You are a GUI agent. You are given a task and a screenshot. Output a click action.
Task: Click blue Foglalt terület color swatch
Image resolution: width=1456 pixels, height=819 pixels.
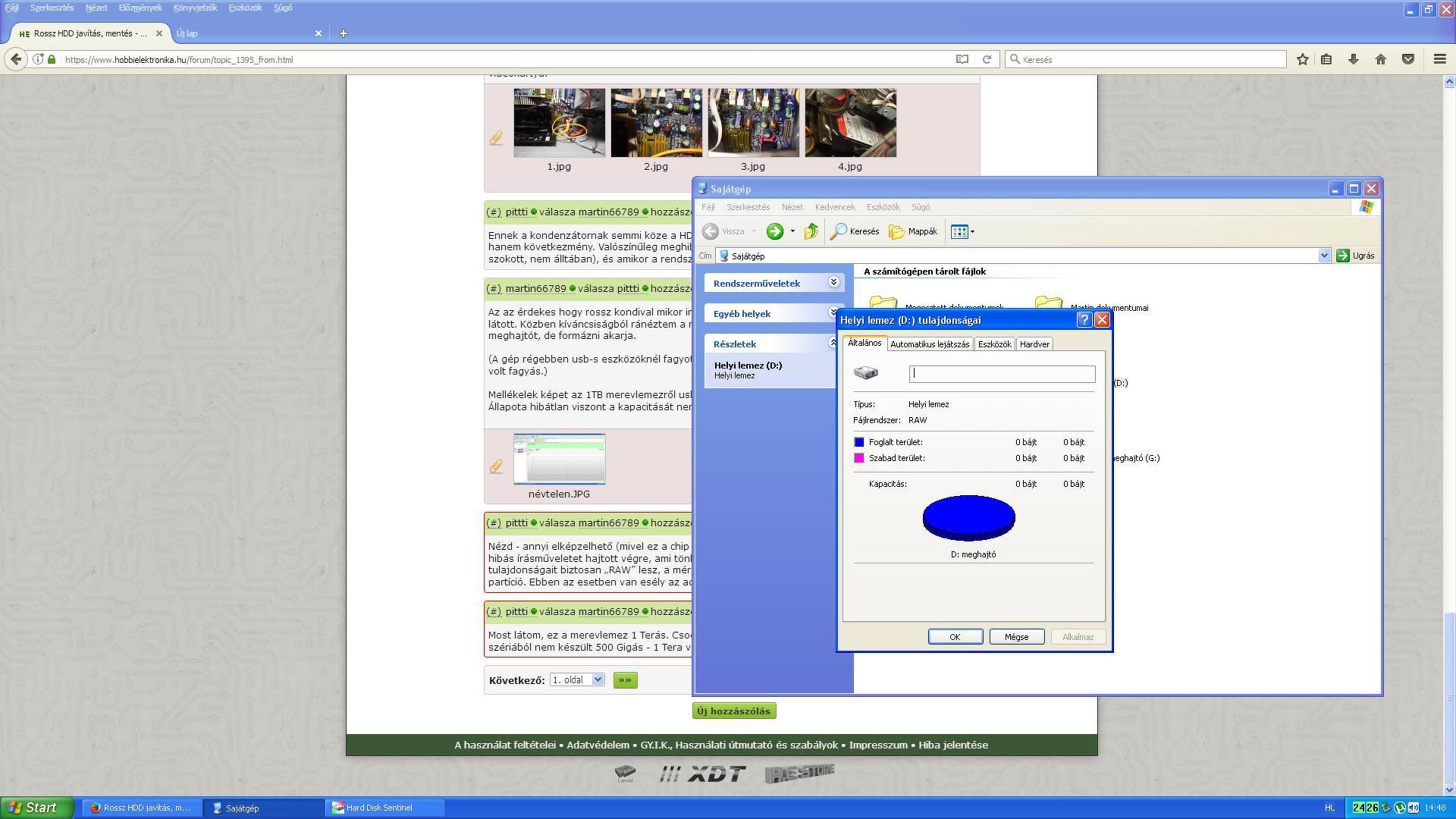tap(859, 442)
